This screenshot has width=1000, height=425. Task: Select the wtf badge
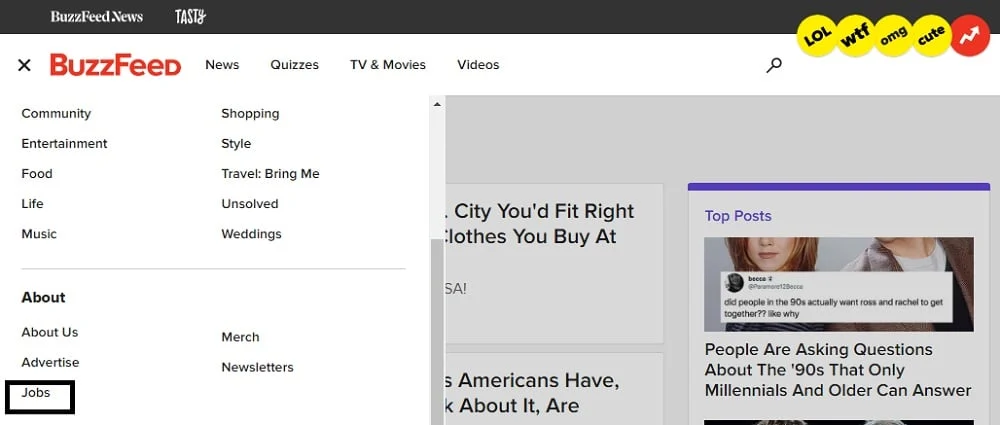pyautogui.click(x=855, y=38)
